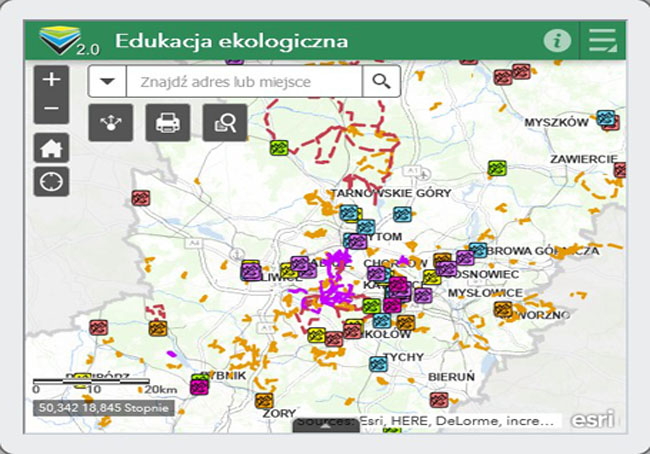Open the share/network tool
This screenshot has width=650, height=454.
point(108,123)
